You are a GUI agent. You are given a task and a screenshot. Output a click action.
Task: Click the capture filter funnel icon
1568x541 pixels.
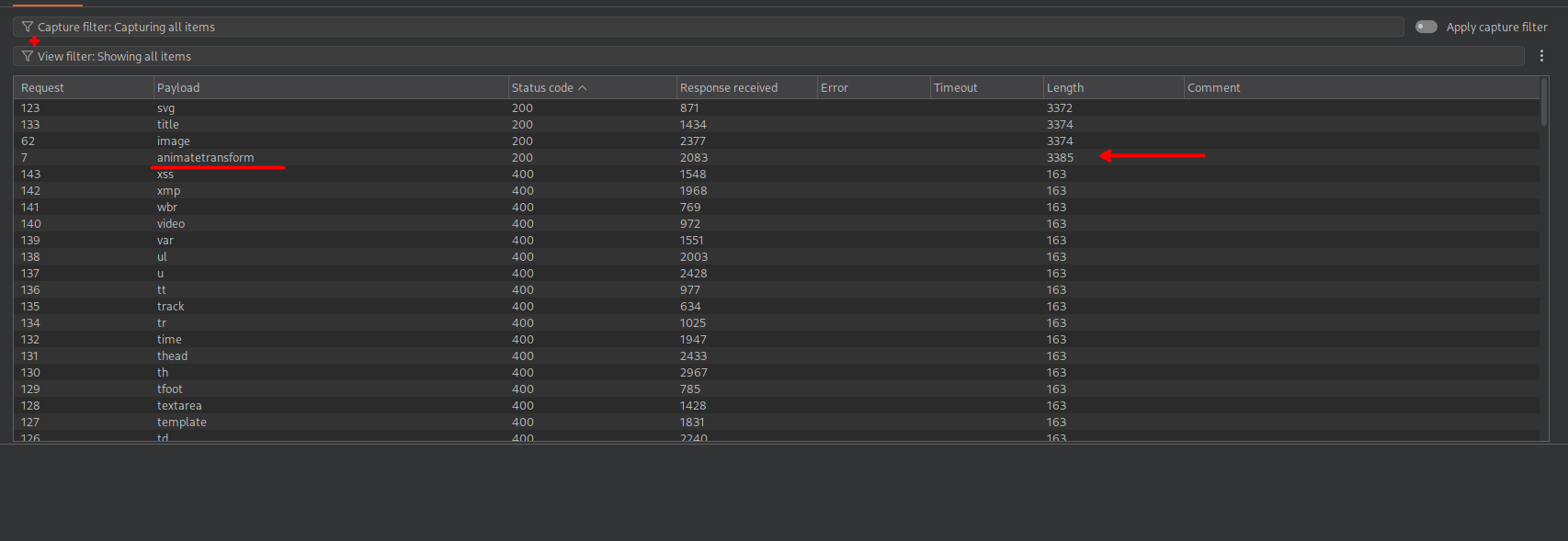pos(28,28)
